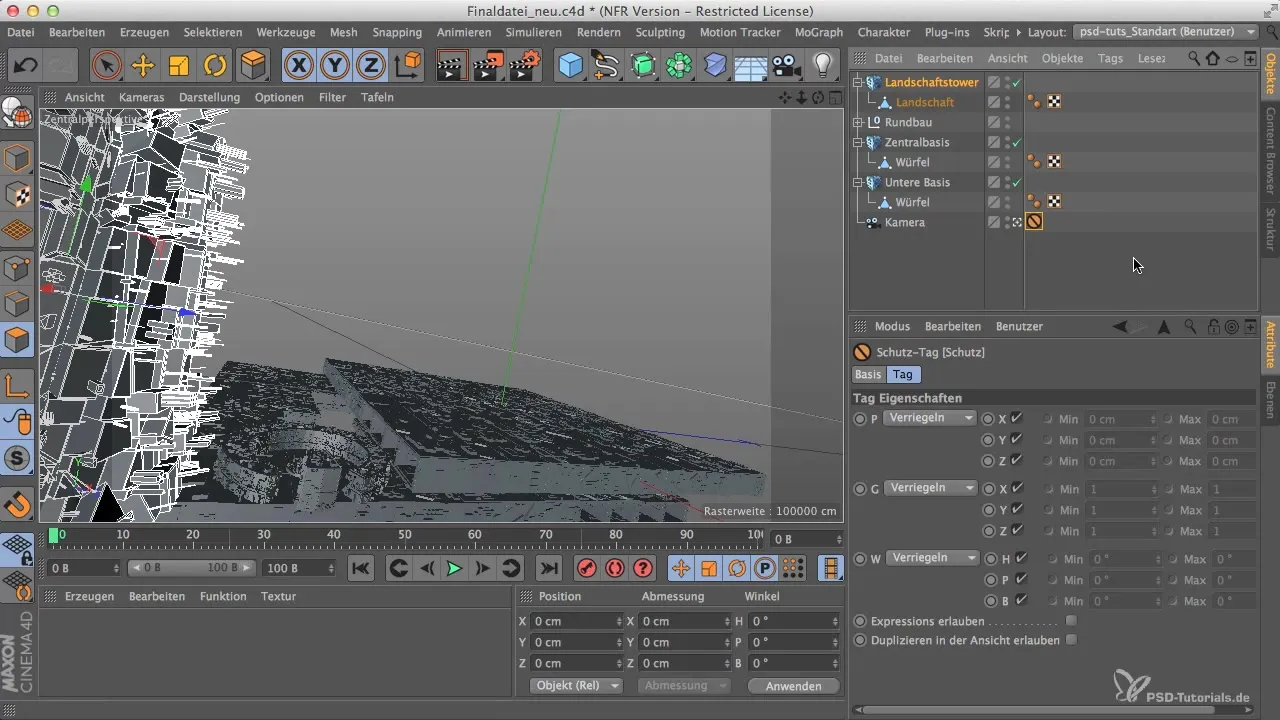Switch to the Basis tab
1280x720 pixels.
point(868,374)
